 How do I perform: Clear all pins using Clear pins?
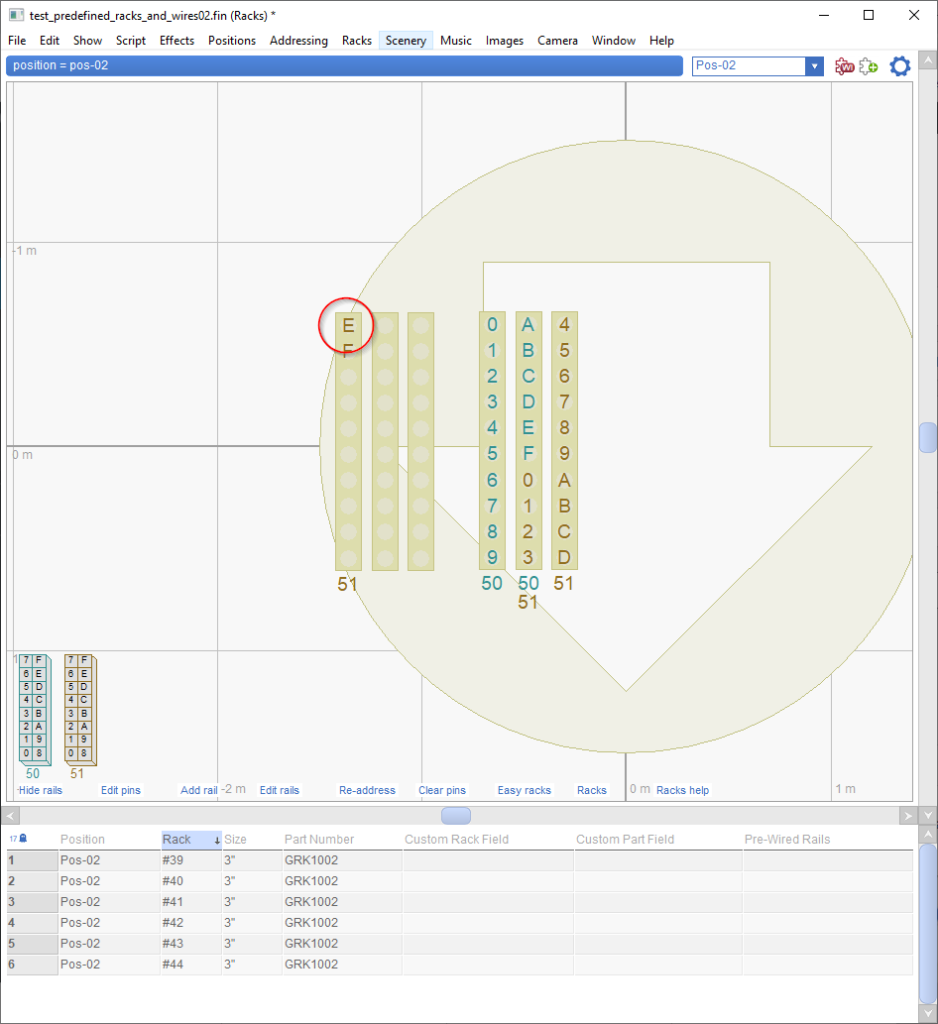442,790
